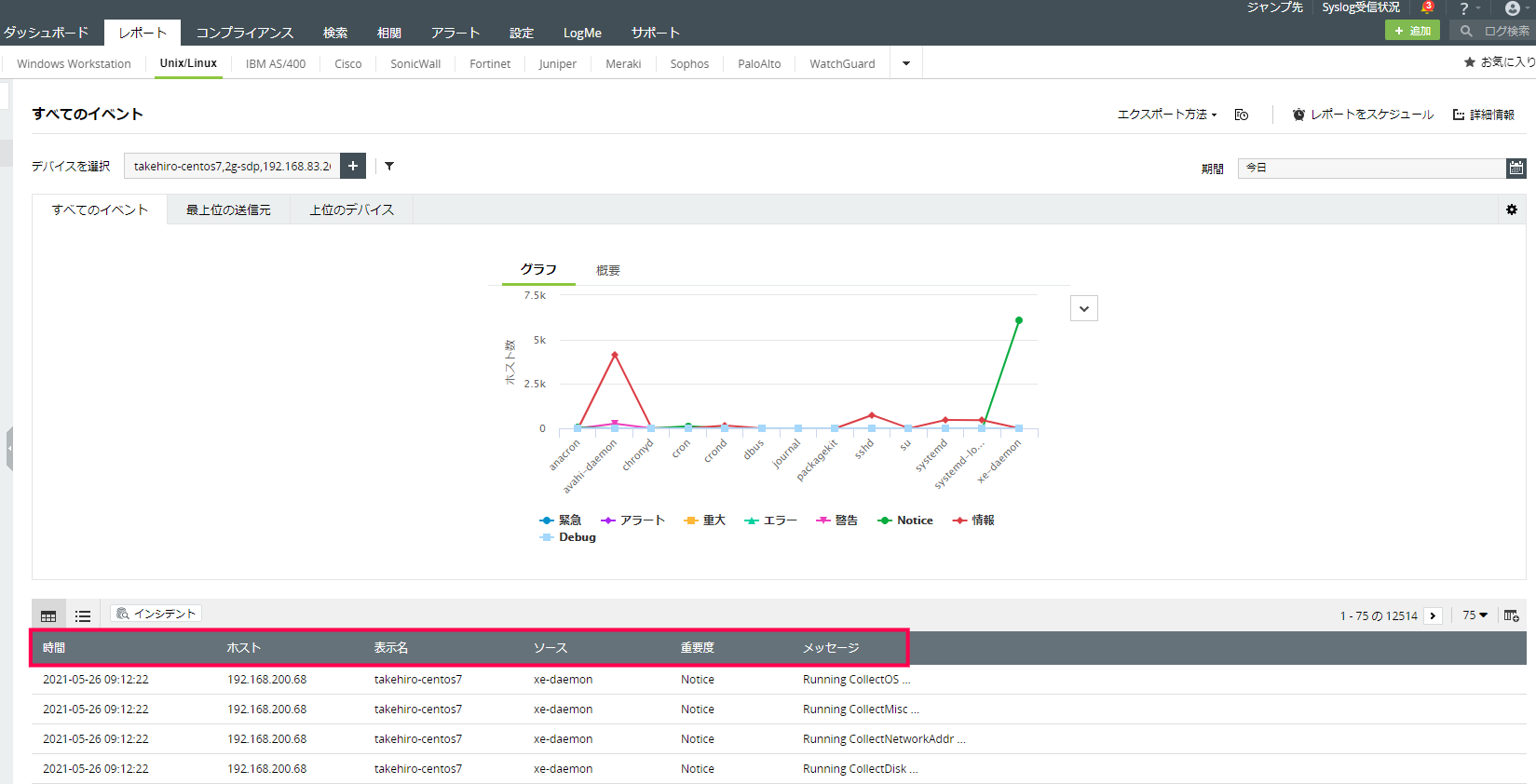Screen dimensions: 1536x784
Task: Click the green 追加 button
Action: pos(1412,31)
